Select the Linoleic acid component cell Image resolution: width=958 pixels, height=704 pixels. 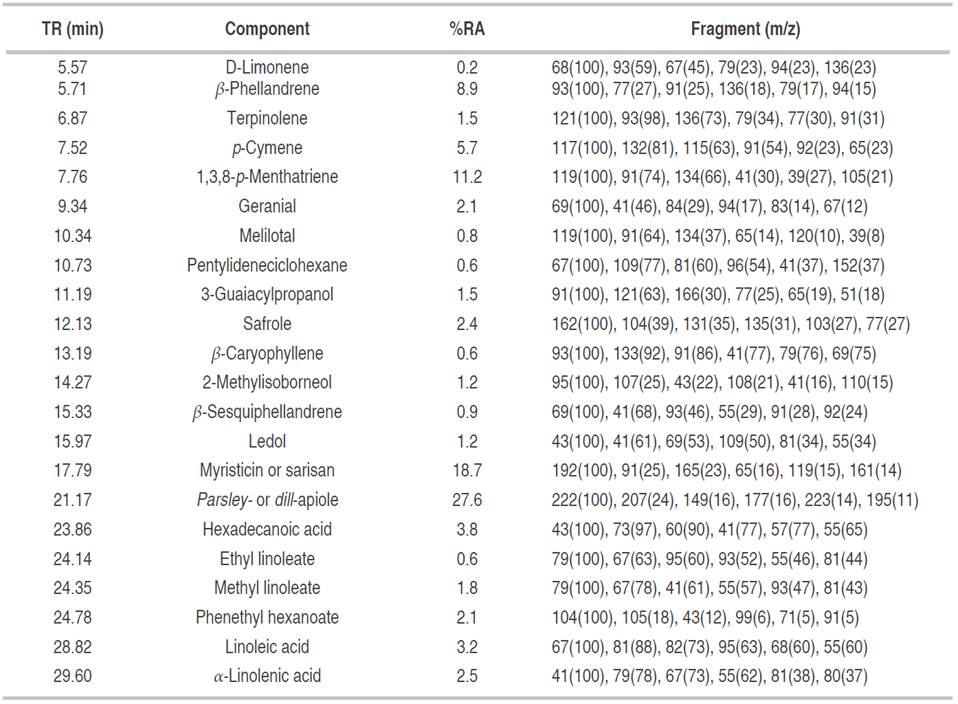(267, 647)
